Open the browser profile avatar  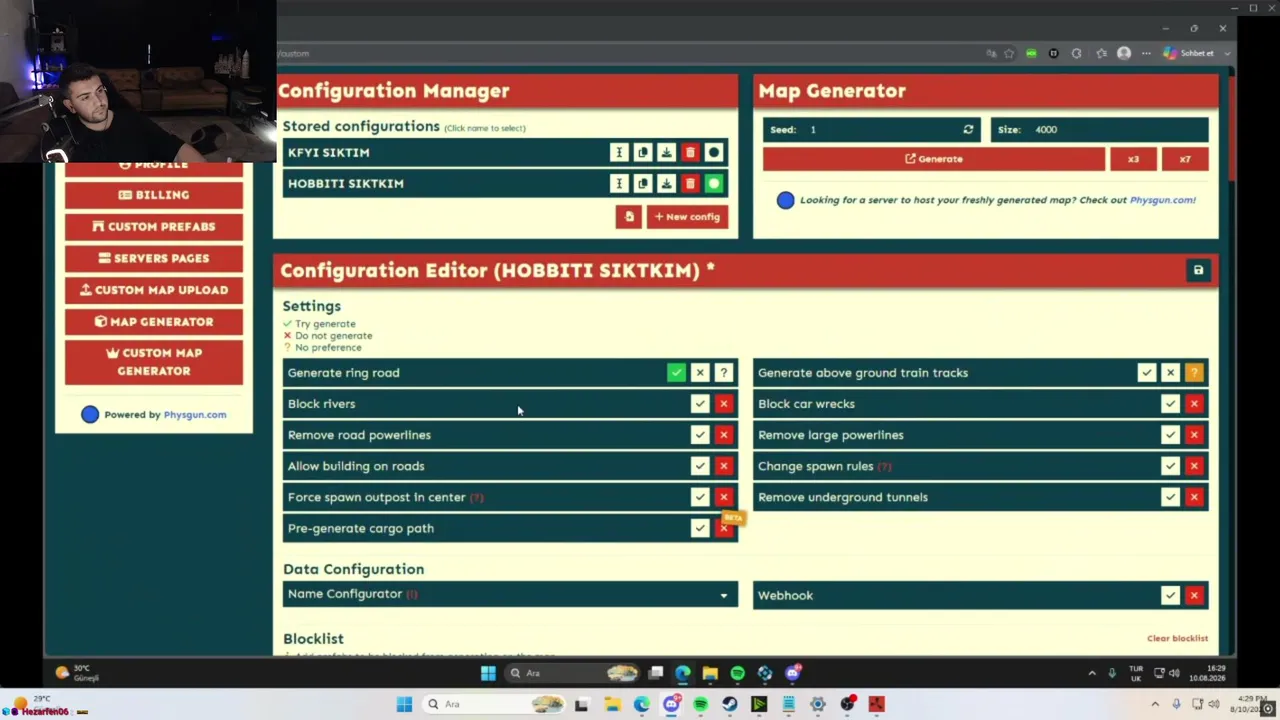pyautogui.click(x=1124, y=54)
